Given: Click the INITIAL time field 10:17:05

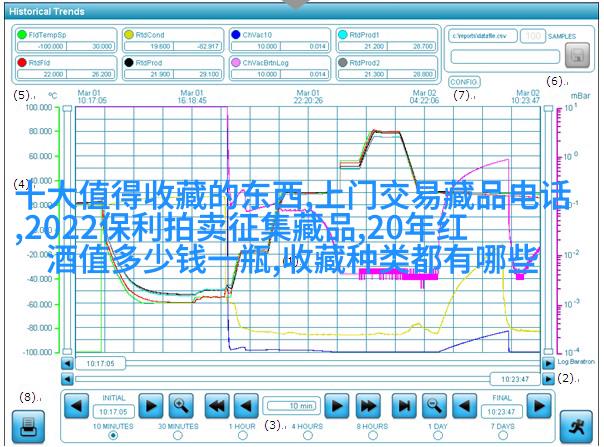Looking at the screenshot, I should (x=113, y=412).
